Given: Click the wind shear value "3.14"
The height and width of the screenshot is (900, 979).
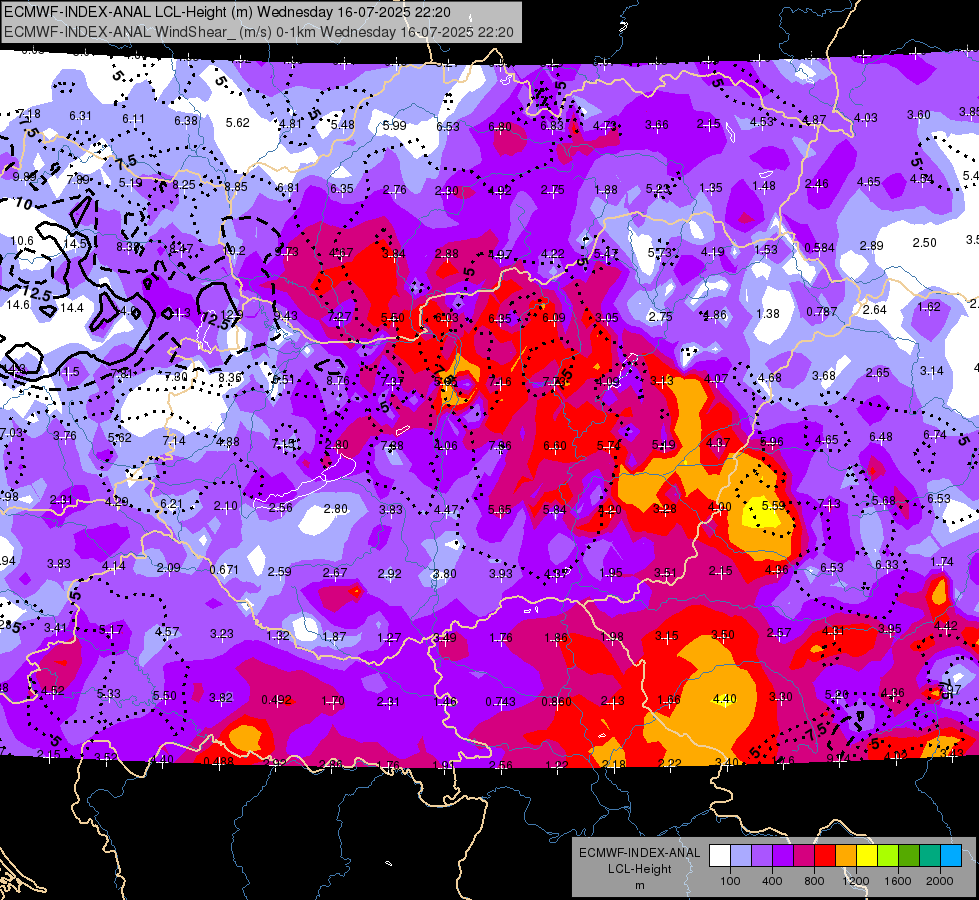Looking at the screenshot, I should click(x=932, y=371).
